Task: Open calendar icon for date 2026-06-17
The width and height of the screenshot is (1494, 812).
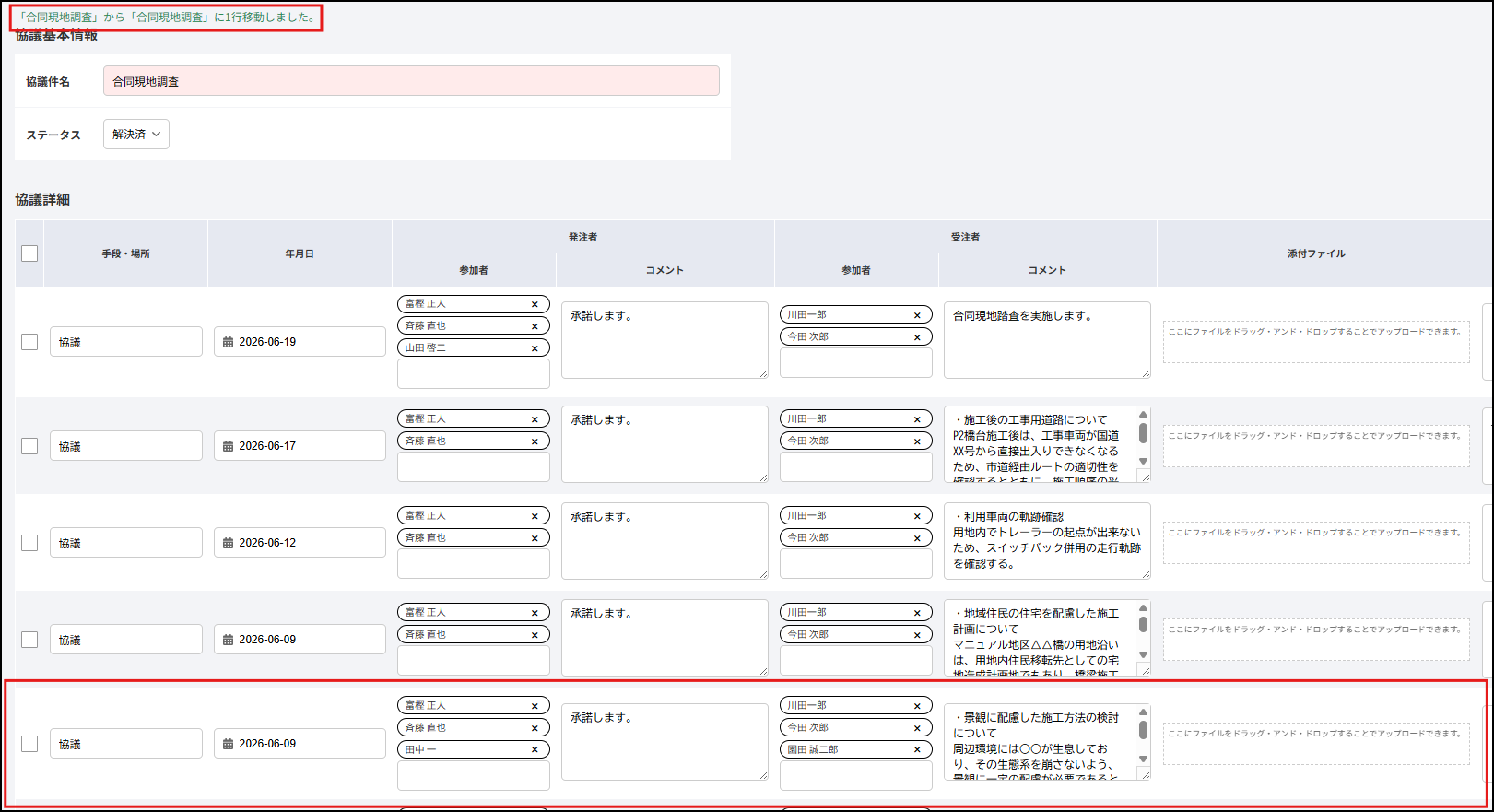Action: coord(229,446)
